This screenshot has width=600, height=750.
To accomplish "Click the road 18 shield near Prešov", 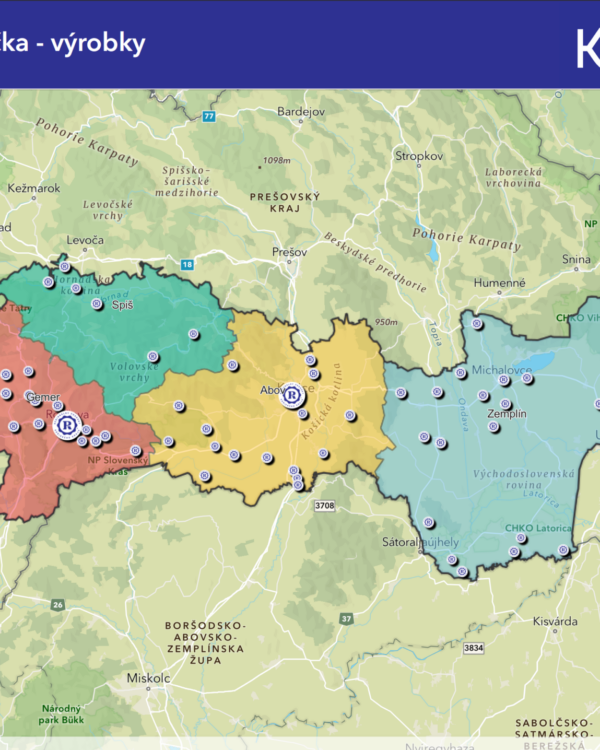I will 187,265.
